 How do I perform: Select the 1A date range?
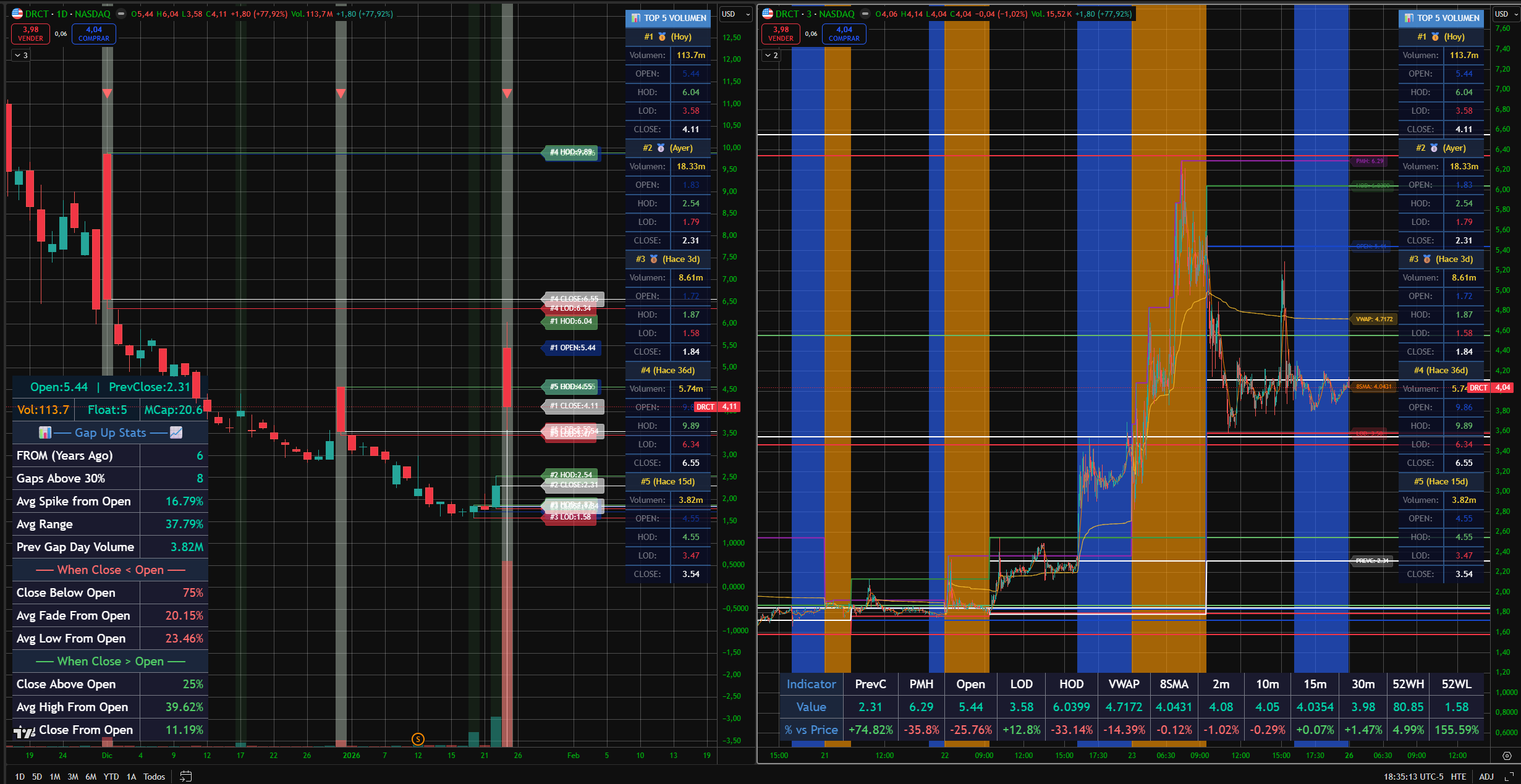[131, 777]
